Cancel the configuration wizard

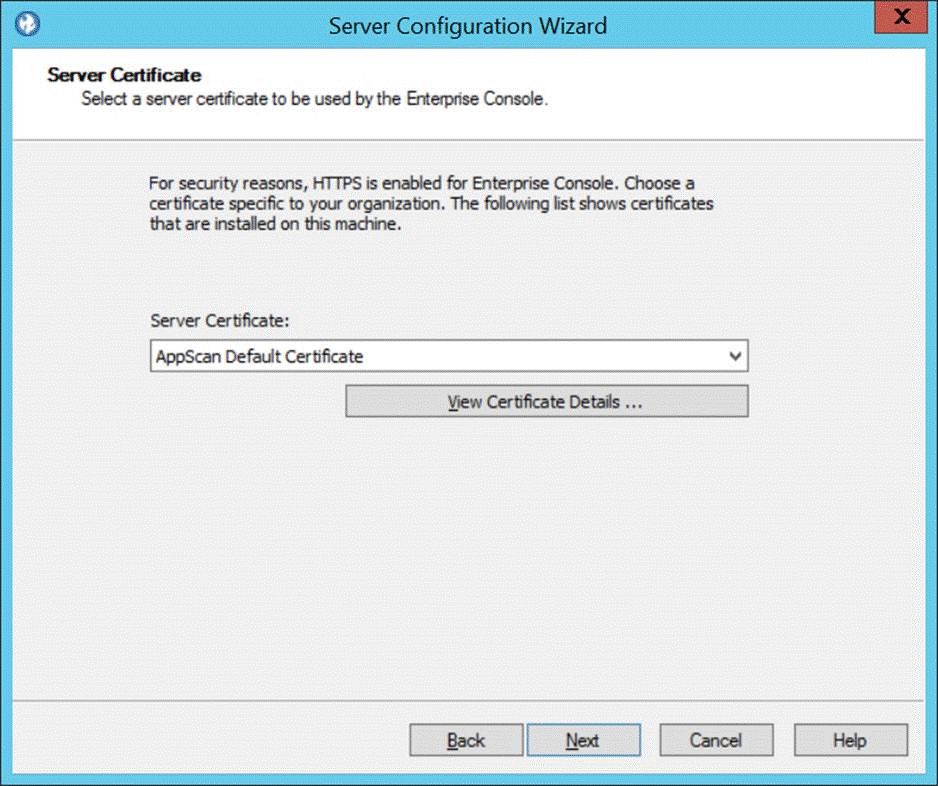point(716,741)
